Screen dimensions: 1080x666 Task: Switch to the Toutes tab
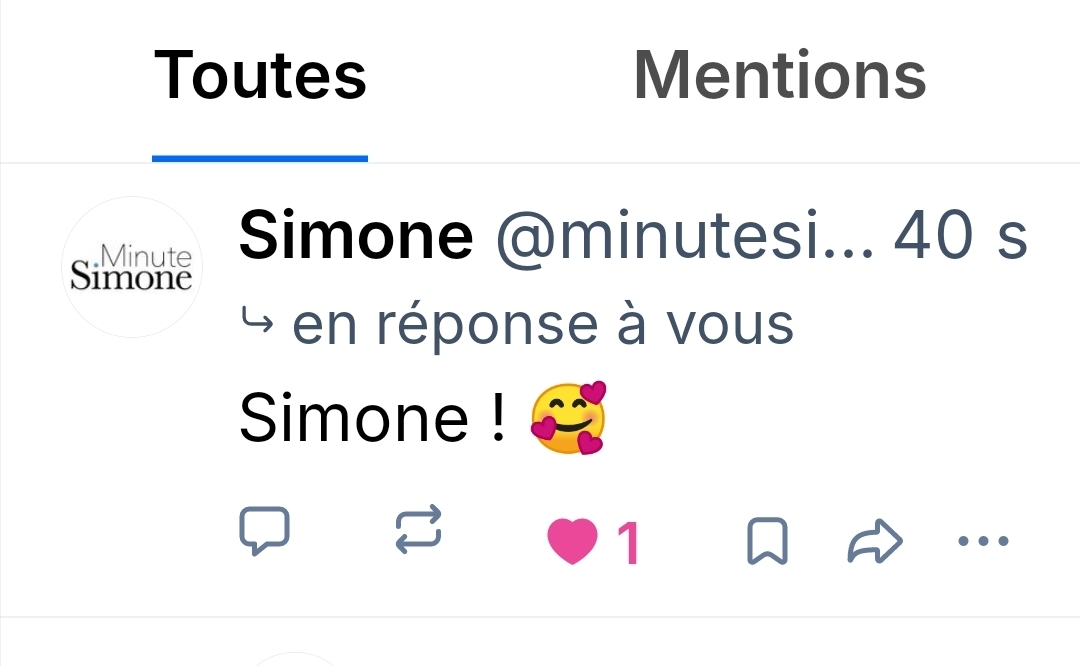pos(260,76)
